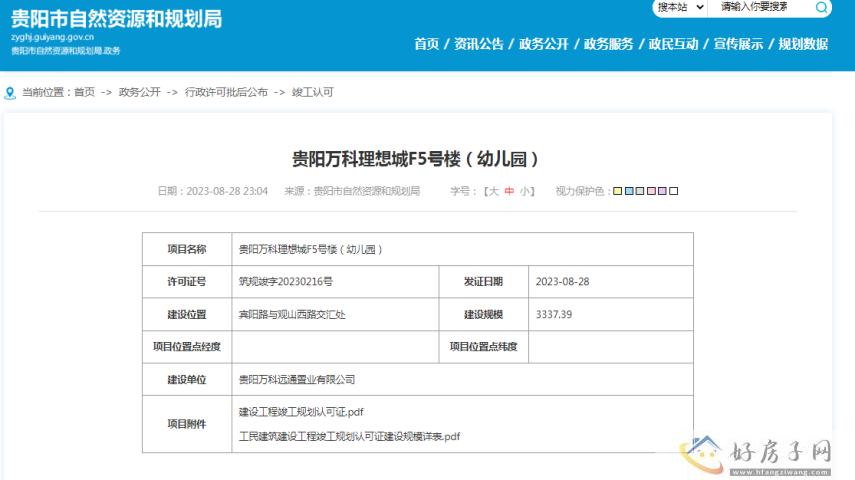Screen dimensions: 855x480
Task: Select the blue eye-protection color
Action: 629,191
